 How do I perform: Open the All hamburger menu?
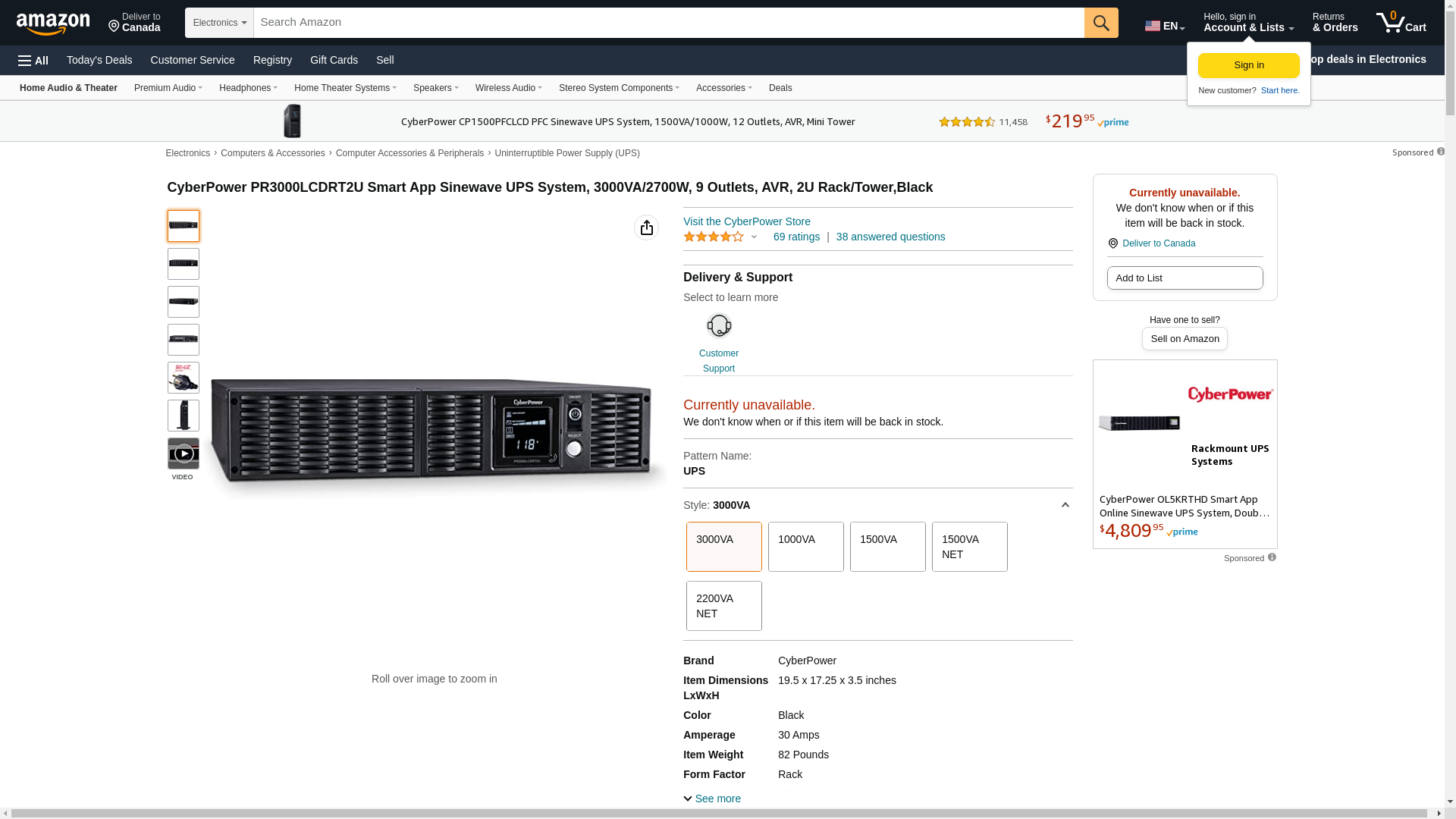(x=33, y=60)
